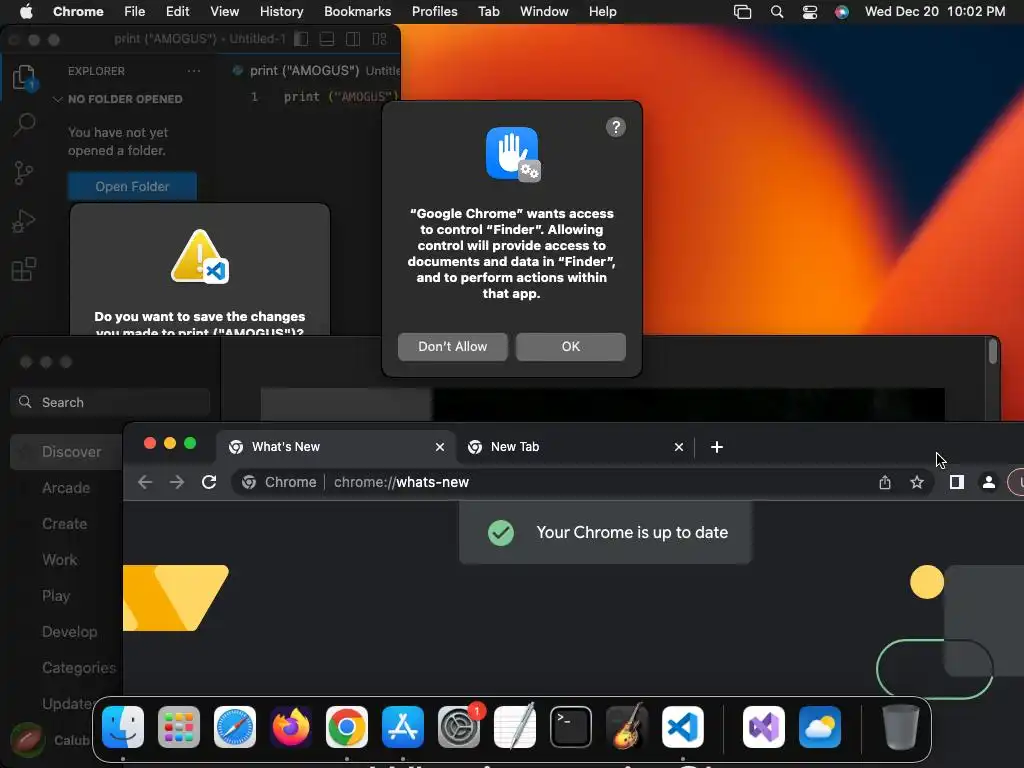Screen dimensions: 1024x768
Task: Open App Store from the Dock
Action: (x=403, y=727)
